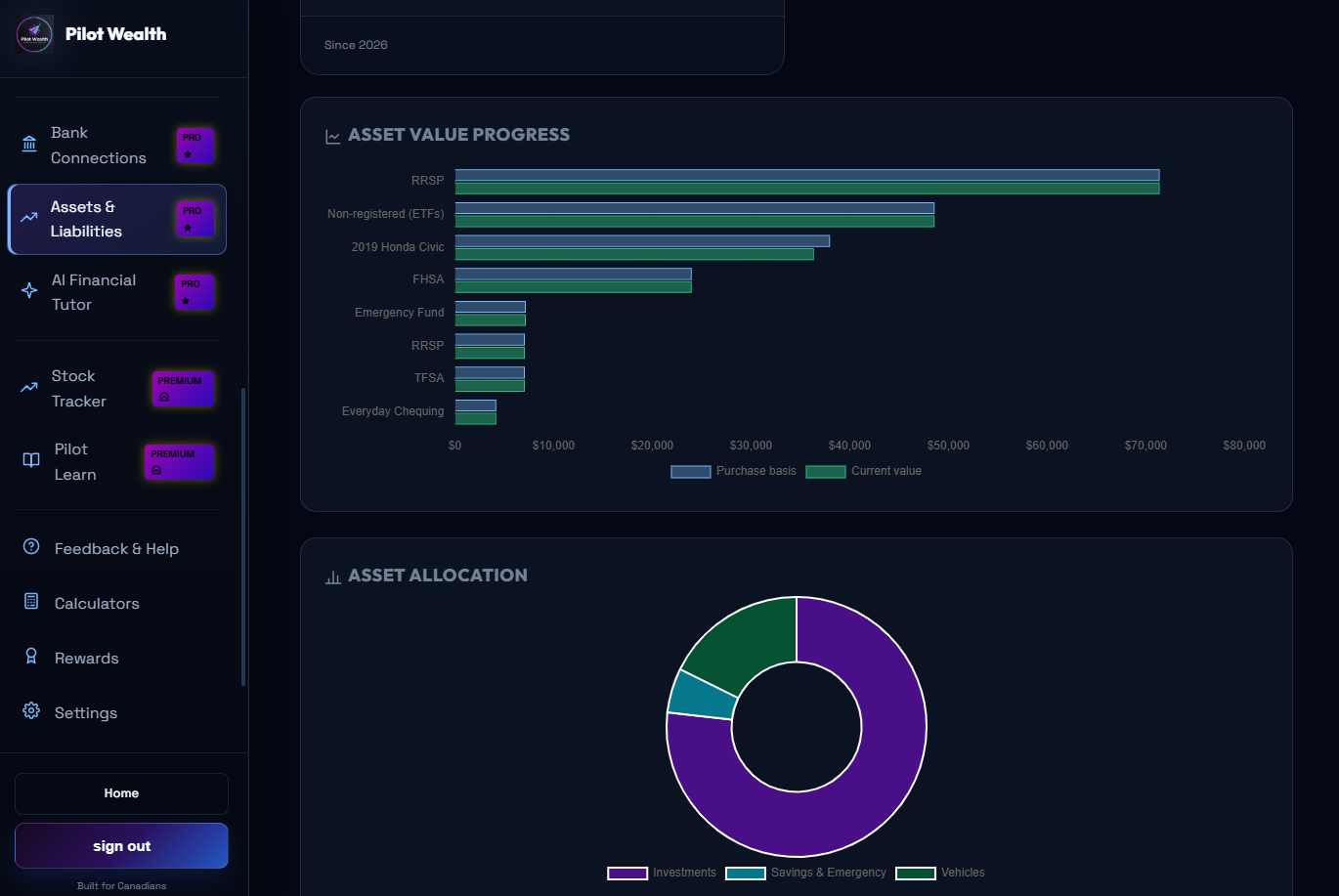
Task: Toggle Savings & Emergency legend swatch
Action: [x=745, y=873]
